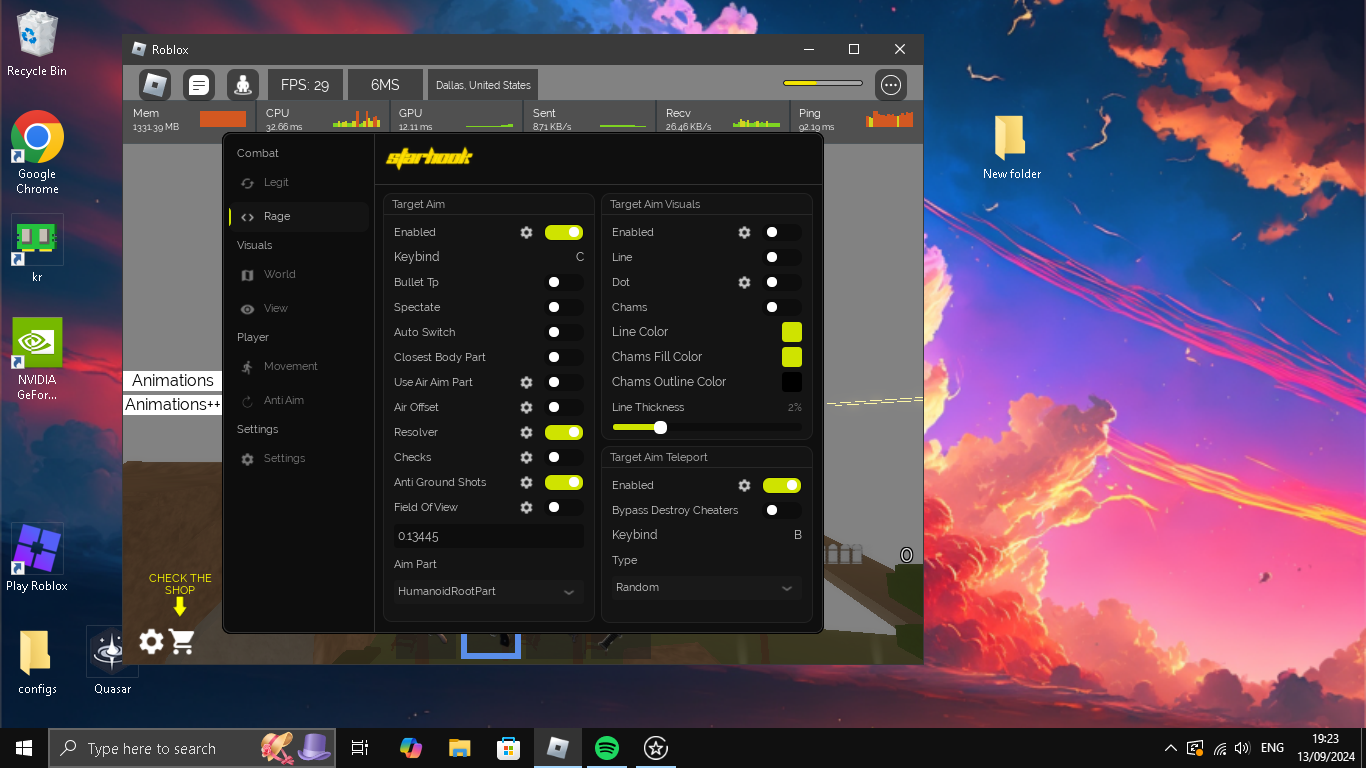1366x768 pixels.
Task: Open the Windows Start menu
Action: [24, 748]
